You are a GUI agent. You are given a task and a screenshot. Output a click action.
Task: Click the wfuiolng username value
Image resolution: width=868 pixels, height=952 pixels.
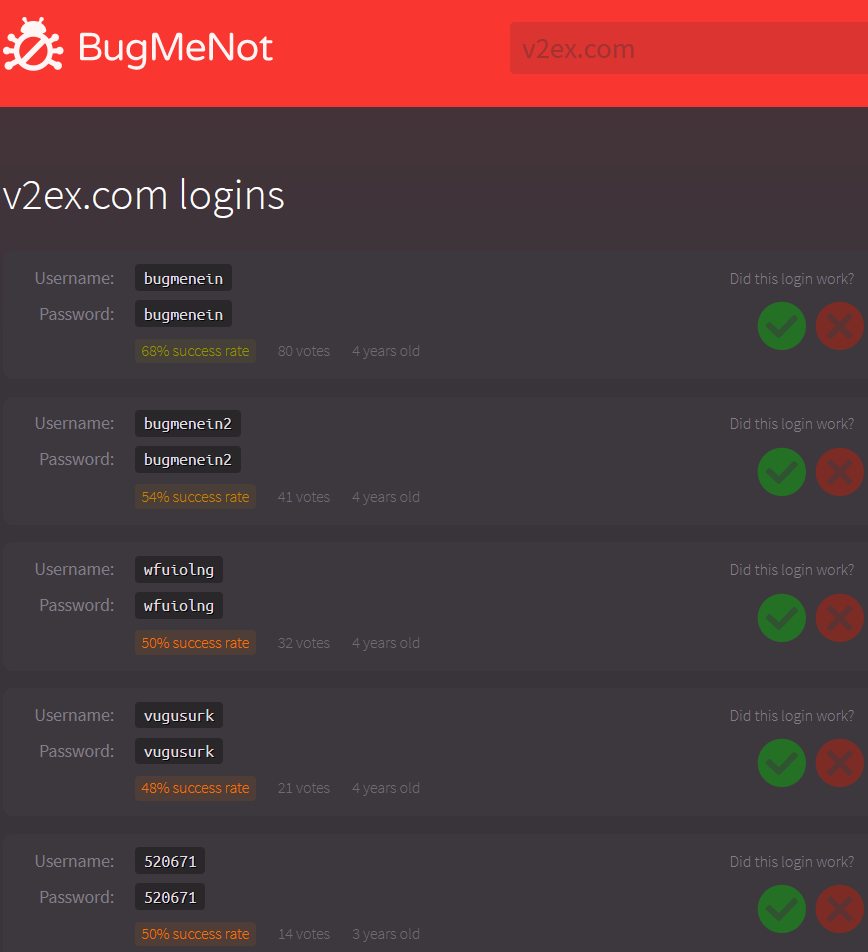(179, 570)
